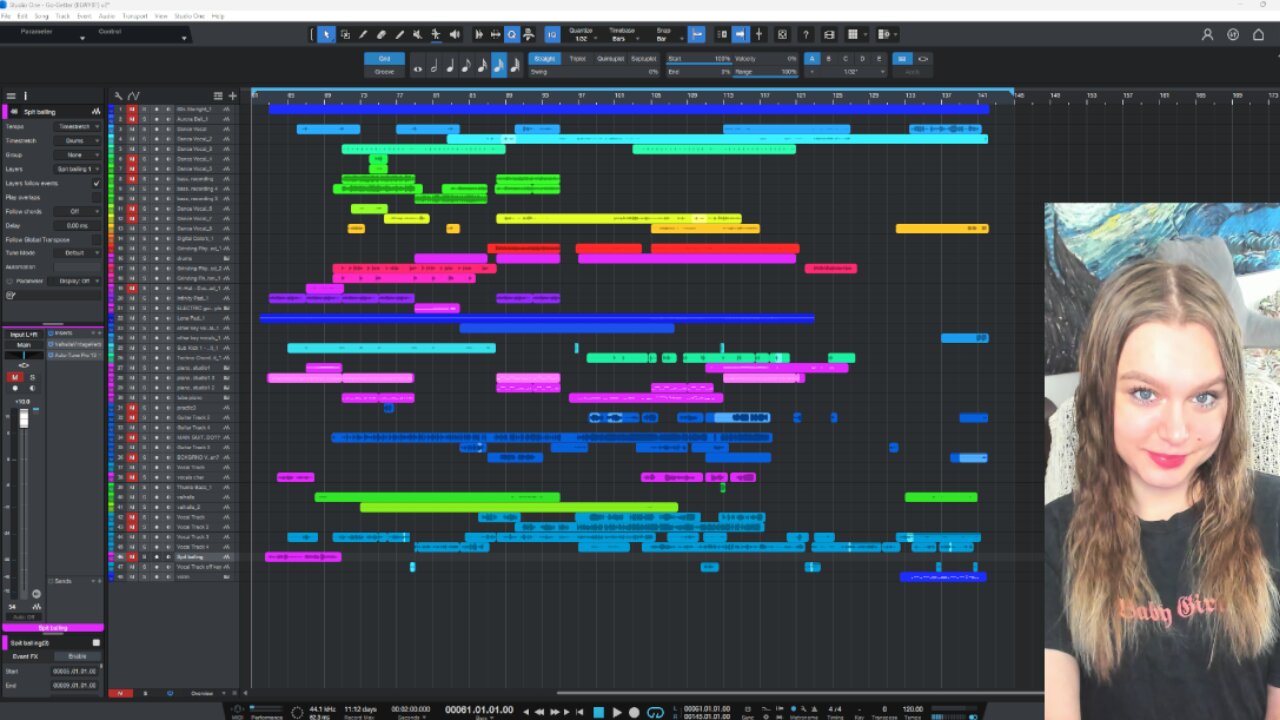Choose Quintuplet quantize type
The width and height of the screenshot is (1280, 720).
[x=610, y=59]
